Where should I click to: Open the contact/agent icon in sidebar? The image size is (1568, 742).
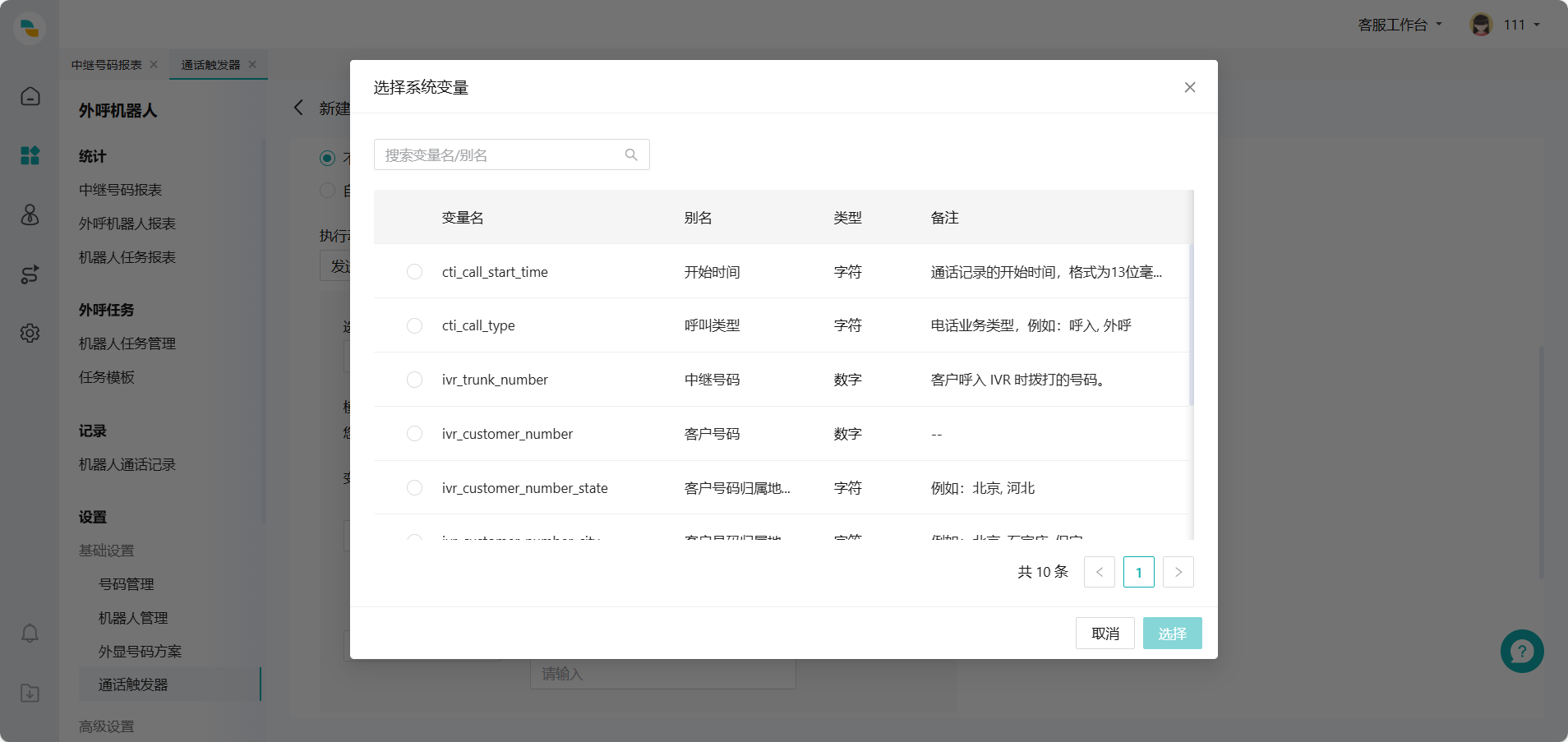tap(30, 215)
